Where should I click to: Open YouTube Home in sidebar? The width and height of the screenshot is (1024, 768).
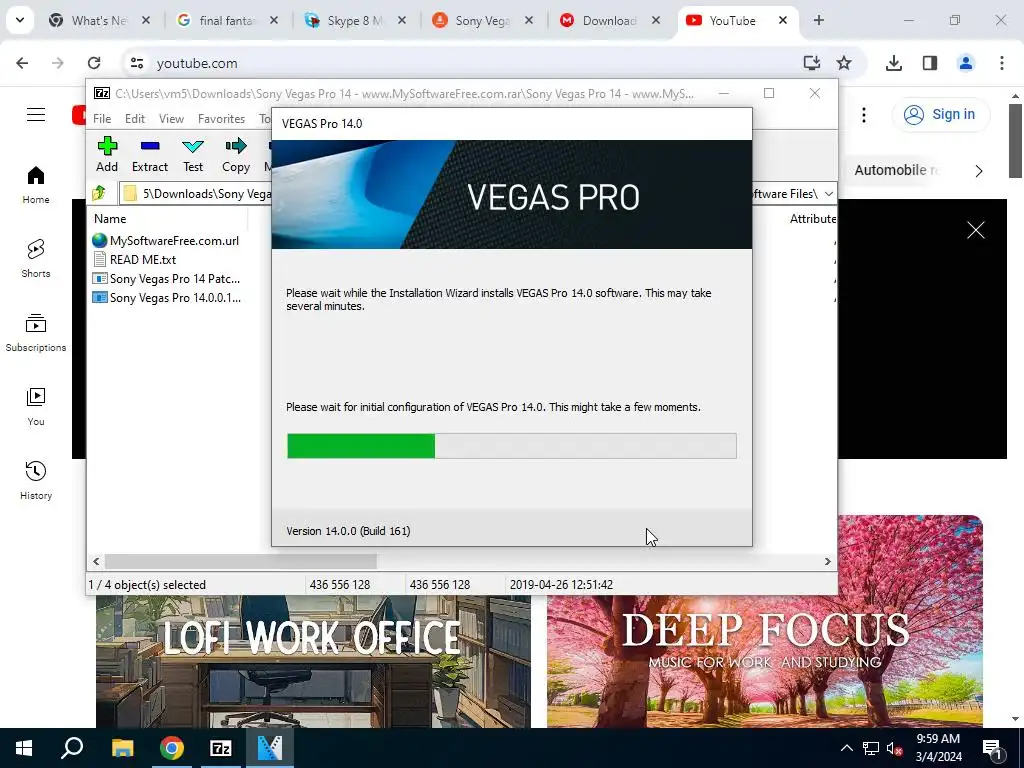click(36, 185)
